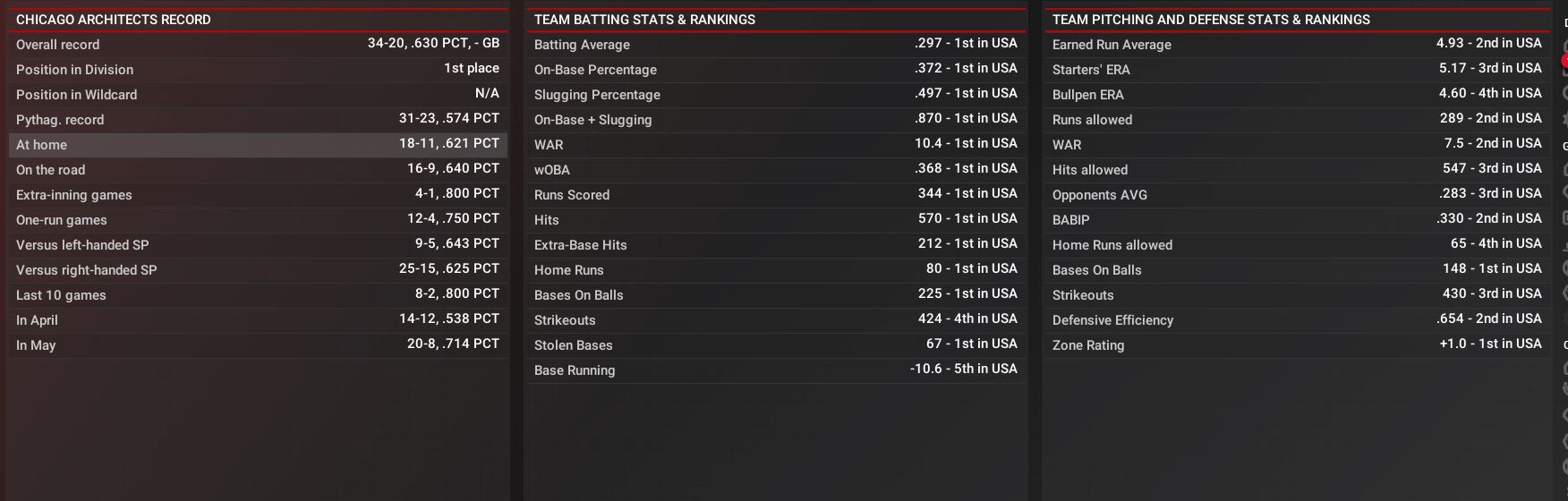Image resolution: width=1568 pixels, height=501 pixels.
Task: Click the wOBA batting stat row
Action: pyautogui.click(x=775, y=170)
